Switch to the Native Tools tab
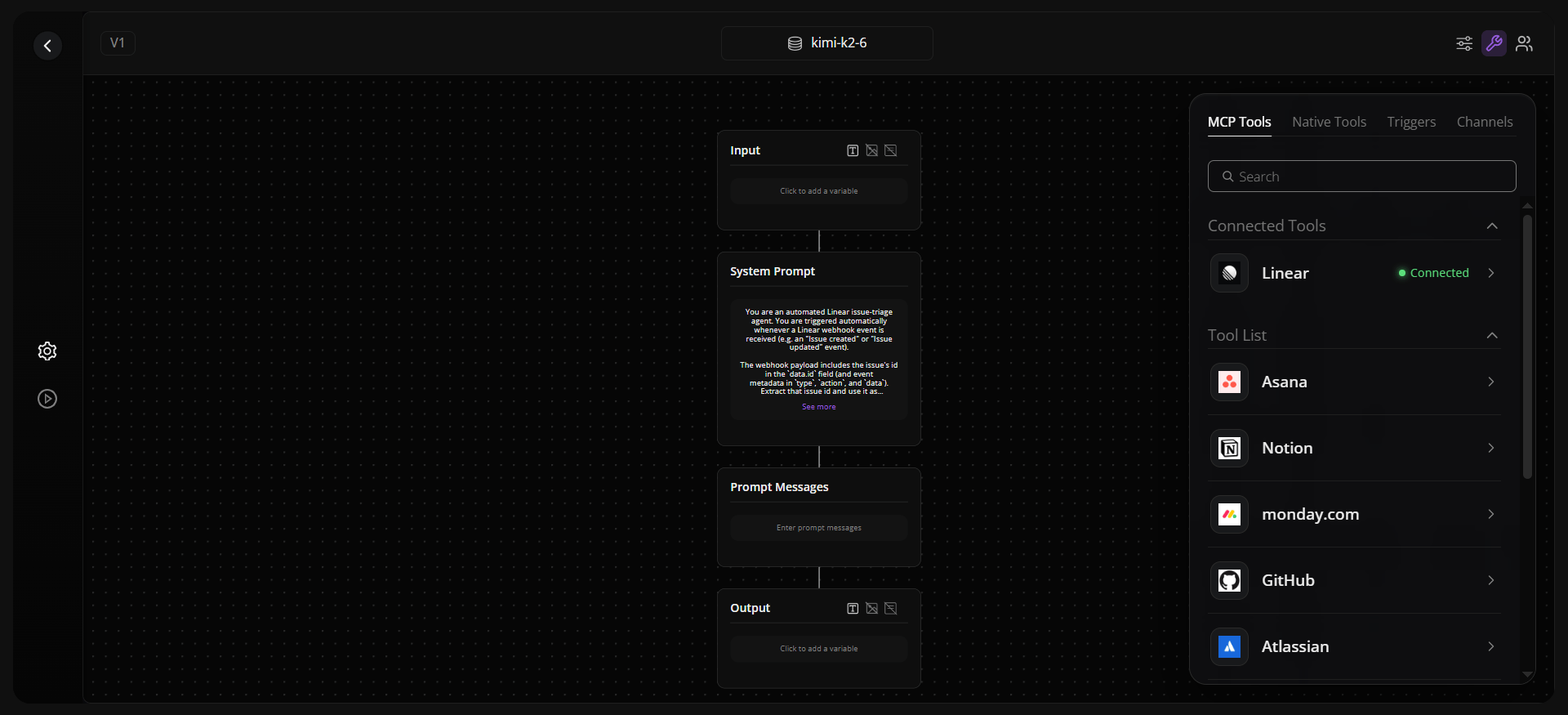 click(1329, 122)
